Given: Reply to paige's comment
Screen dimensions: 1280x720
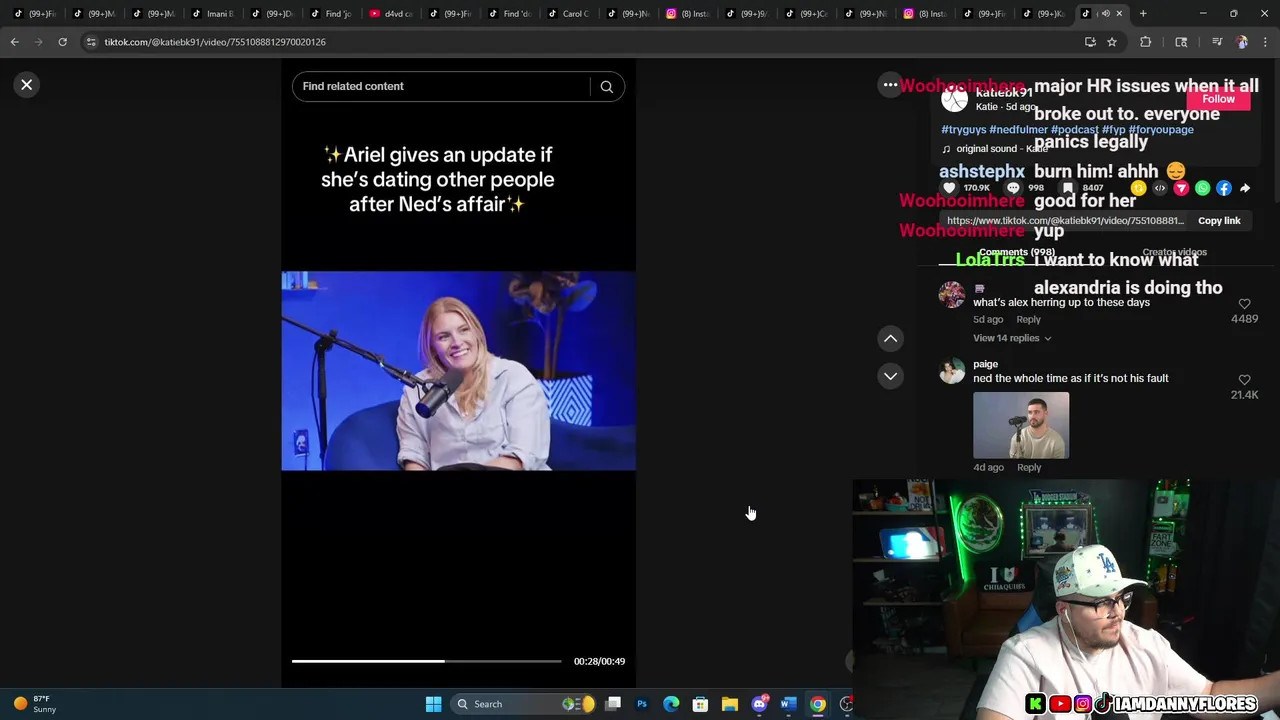Looking at the screenshot, I should tap(1028, 468).
